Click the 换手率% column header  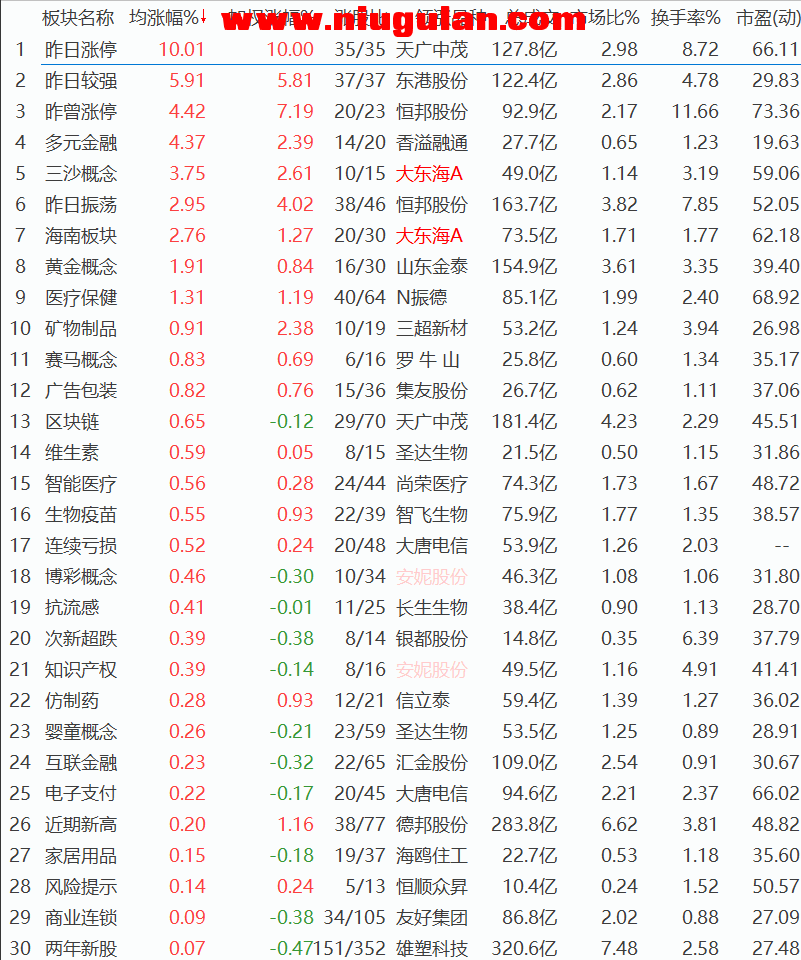tap(685, 18)
